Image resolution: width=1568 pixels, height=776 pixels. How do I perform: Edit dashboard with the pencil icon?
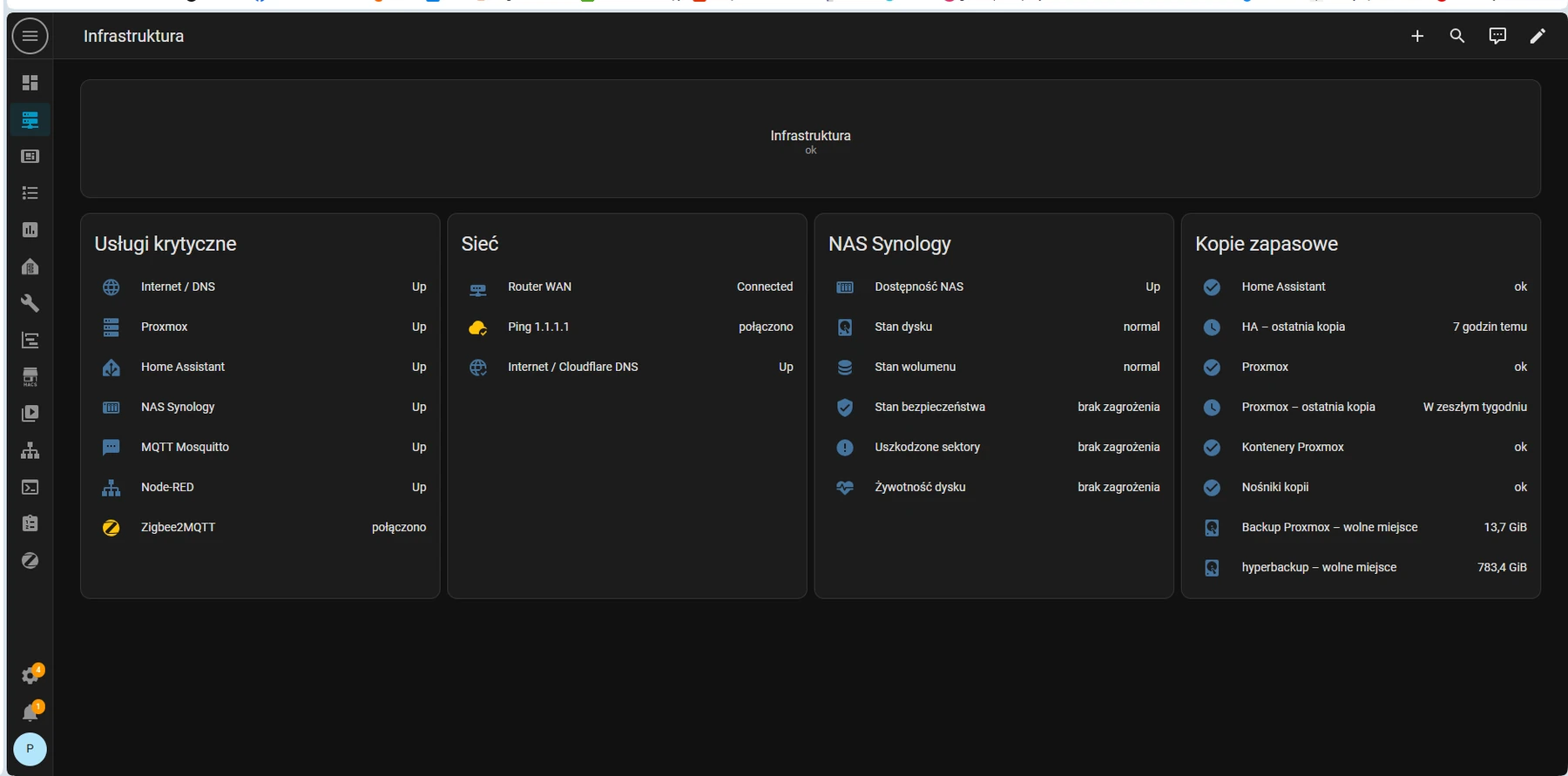coord(1538,36)
